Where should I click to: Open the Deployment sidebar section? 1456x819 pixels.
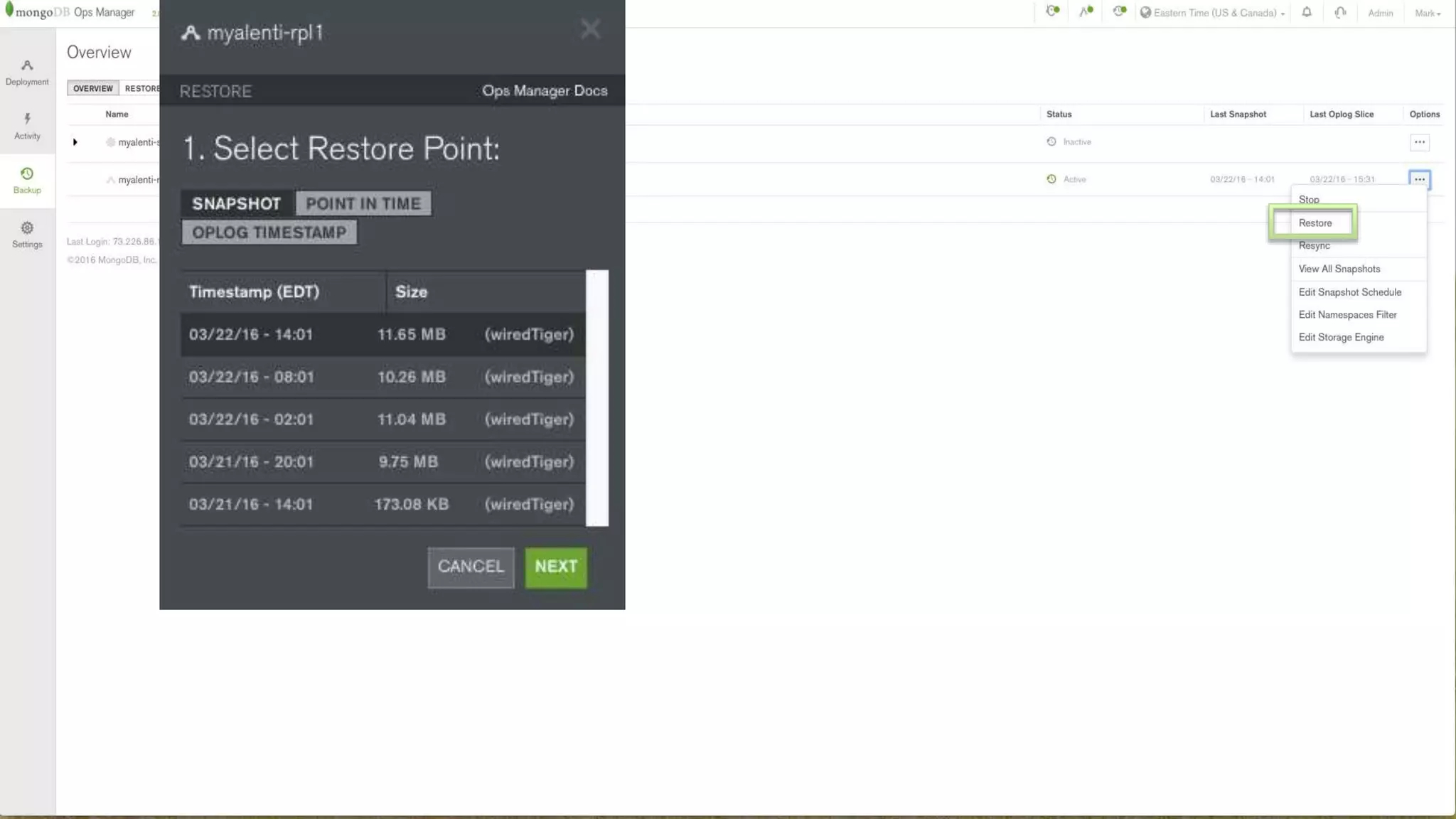coord(27,72)
